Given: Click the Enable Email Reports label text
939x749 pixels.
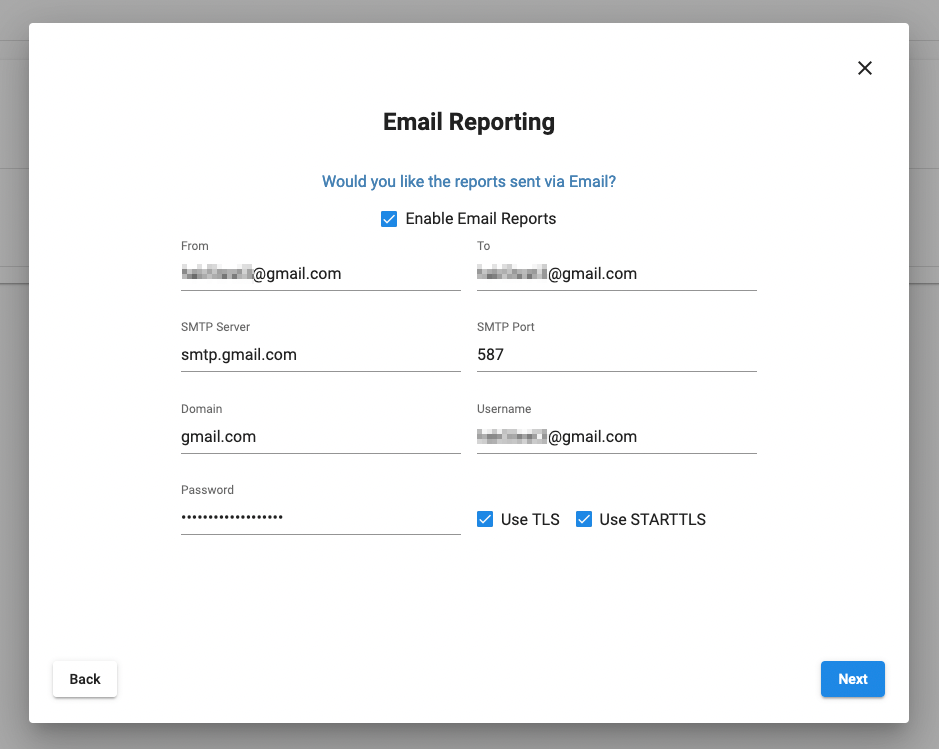Looking at the screenshot, I should 480,219.
